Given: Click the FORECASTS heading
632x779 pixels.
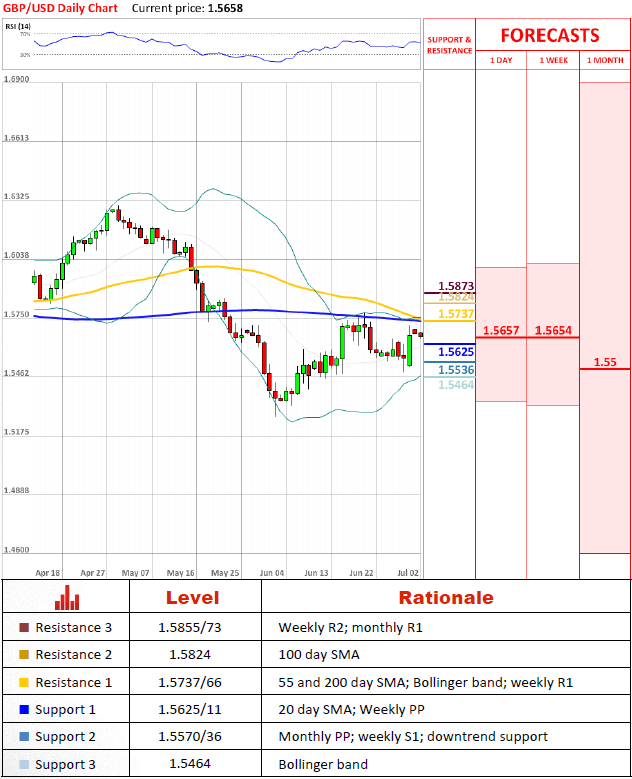Looking at the screenshot, I should pos(550,36).
